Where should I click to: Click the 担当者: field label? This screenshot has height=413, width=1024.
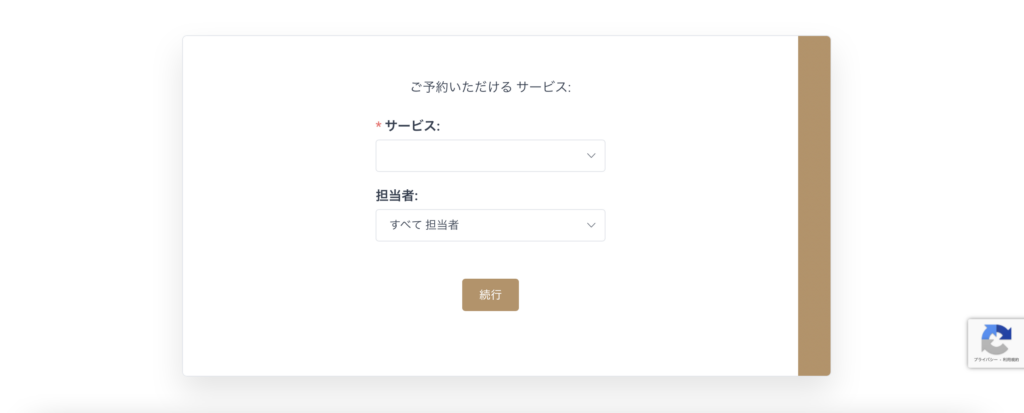[397, 195]
